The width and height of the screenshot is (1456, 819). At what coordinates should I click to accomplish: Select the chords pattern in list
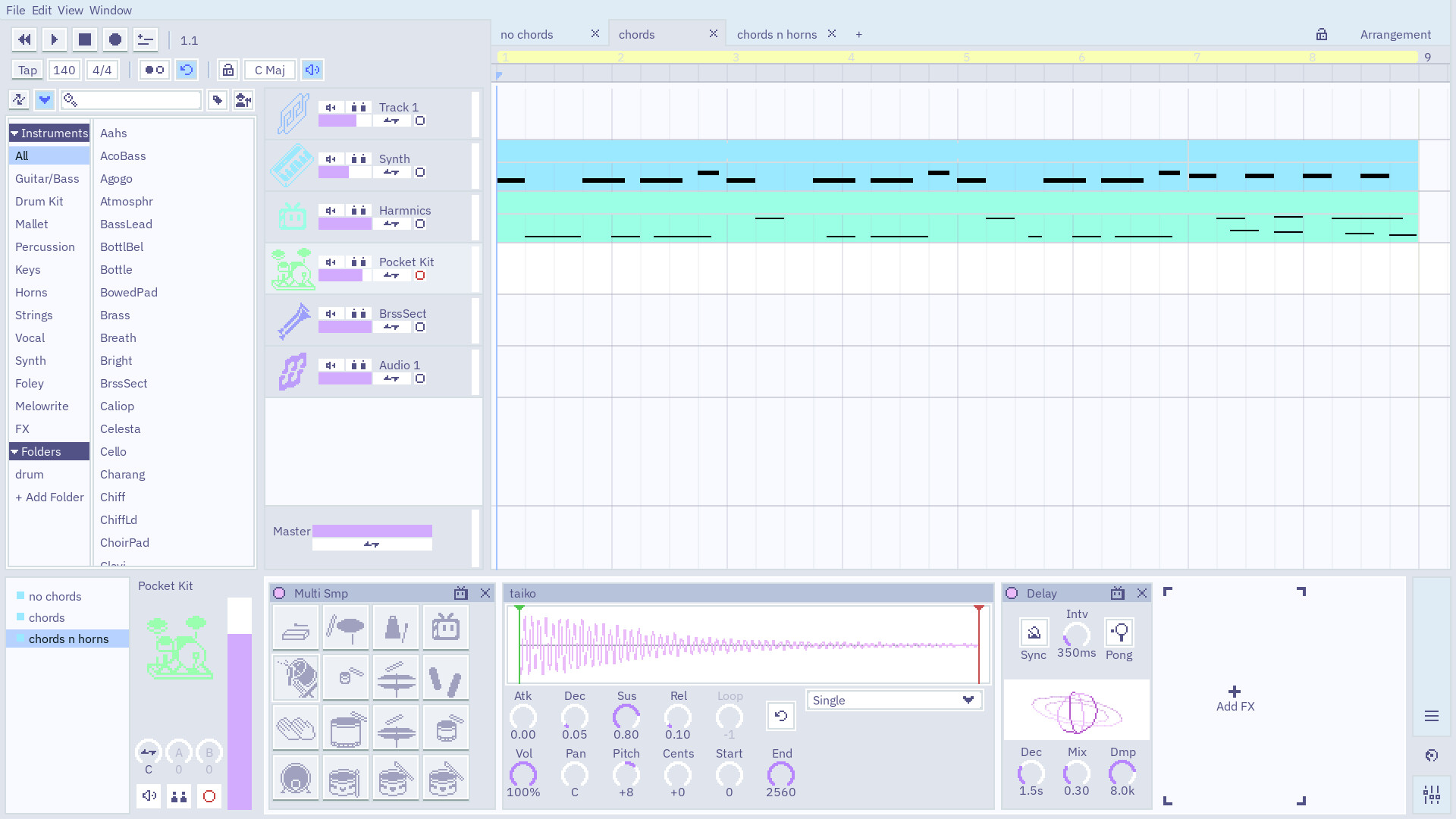(47, 617)
